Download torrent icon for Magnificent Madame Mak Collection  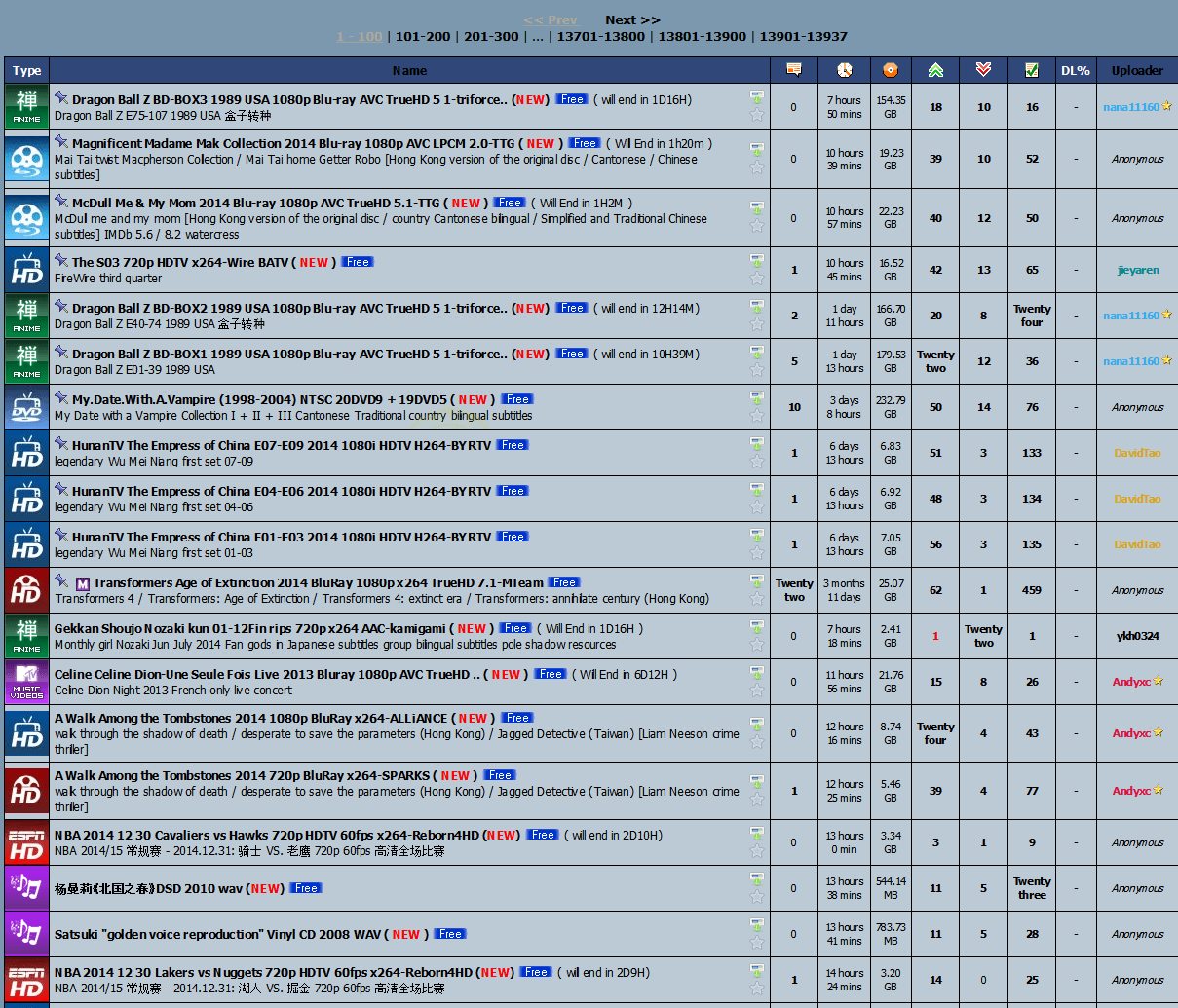point(756,150)
